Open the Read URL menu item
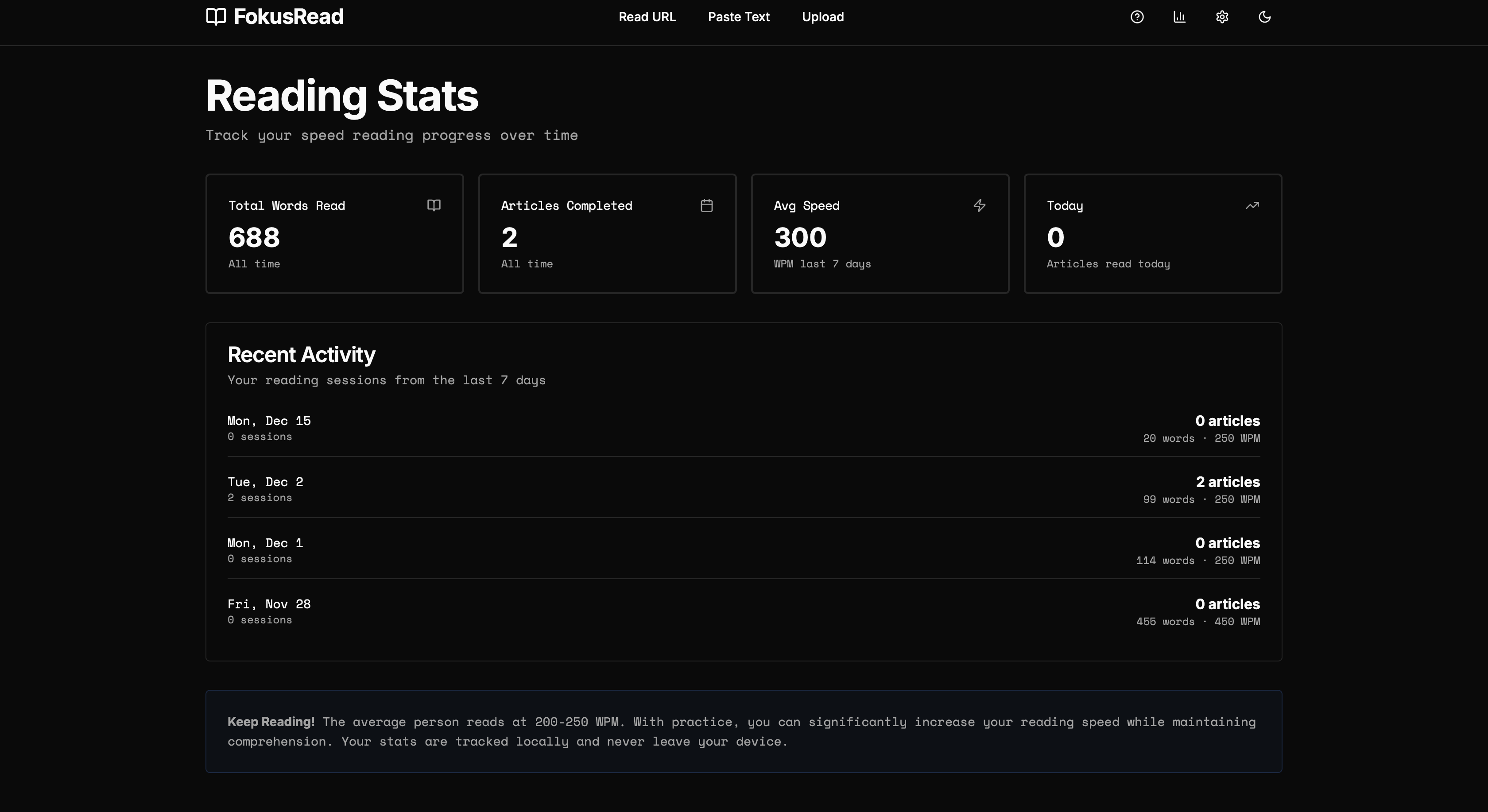 647,17
